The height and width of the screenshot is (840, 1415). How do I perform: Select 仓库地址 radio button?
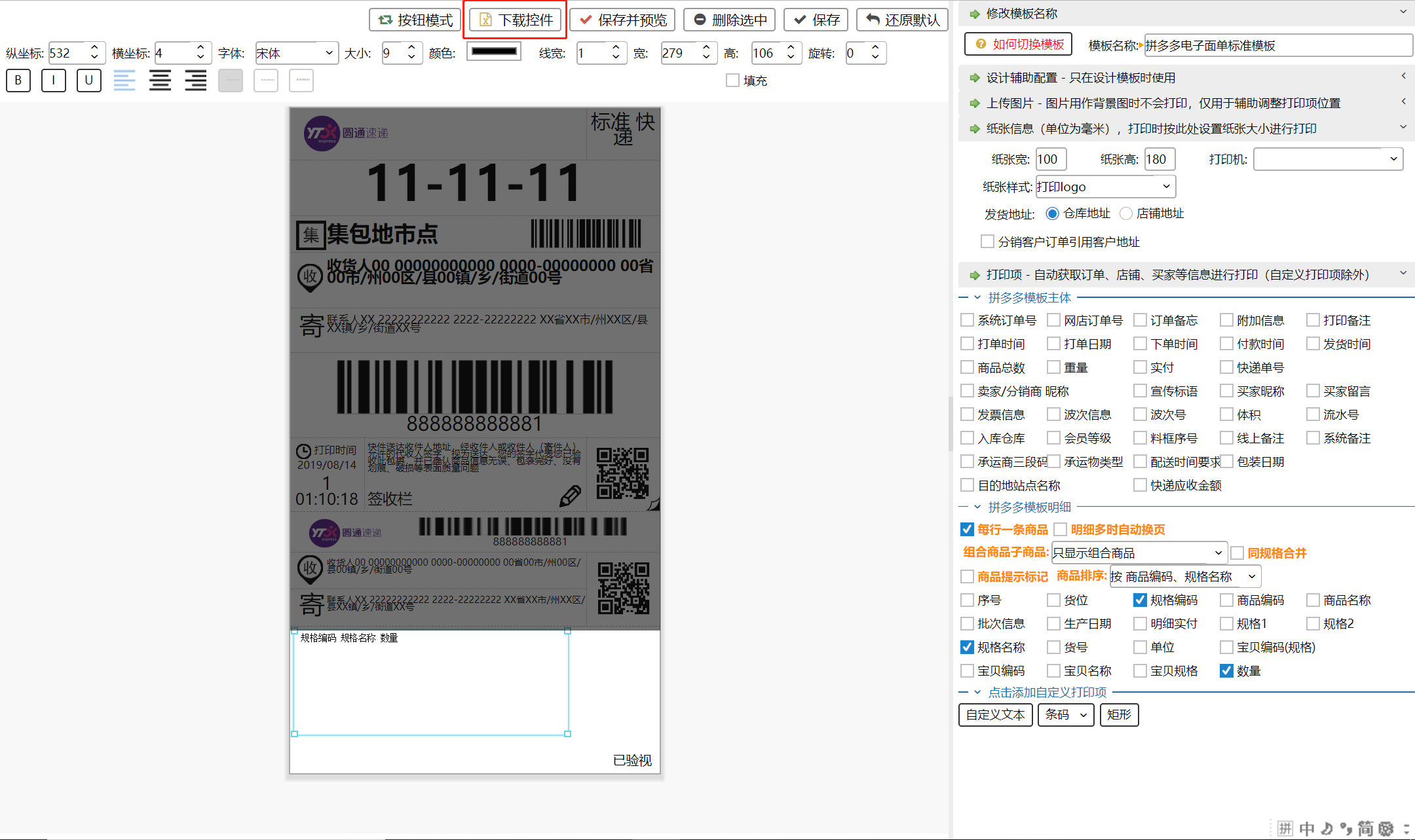click(x=1052, y=213)
